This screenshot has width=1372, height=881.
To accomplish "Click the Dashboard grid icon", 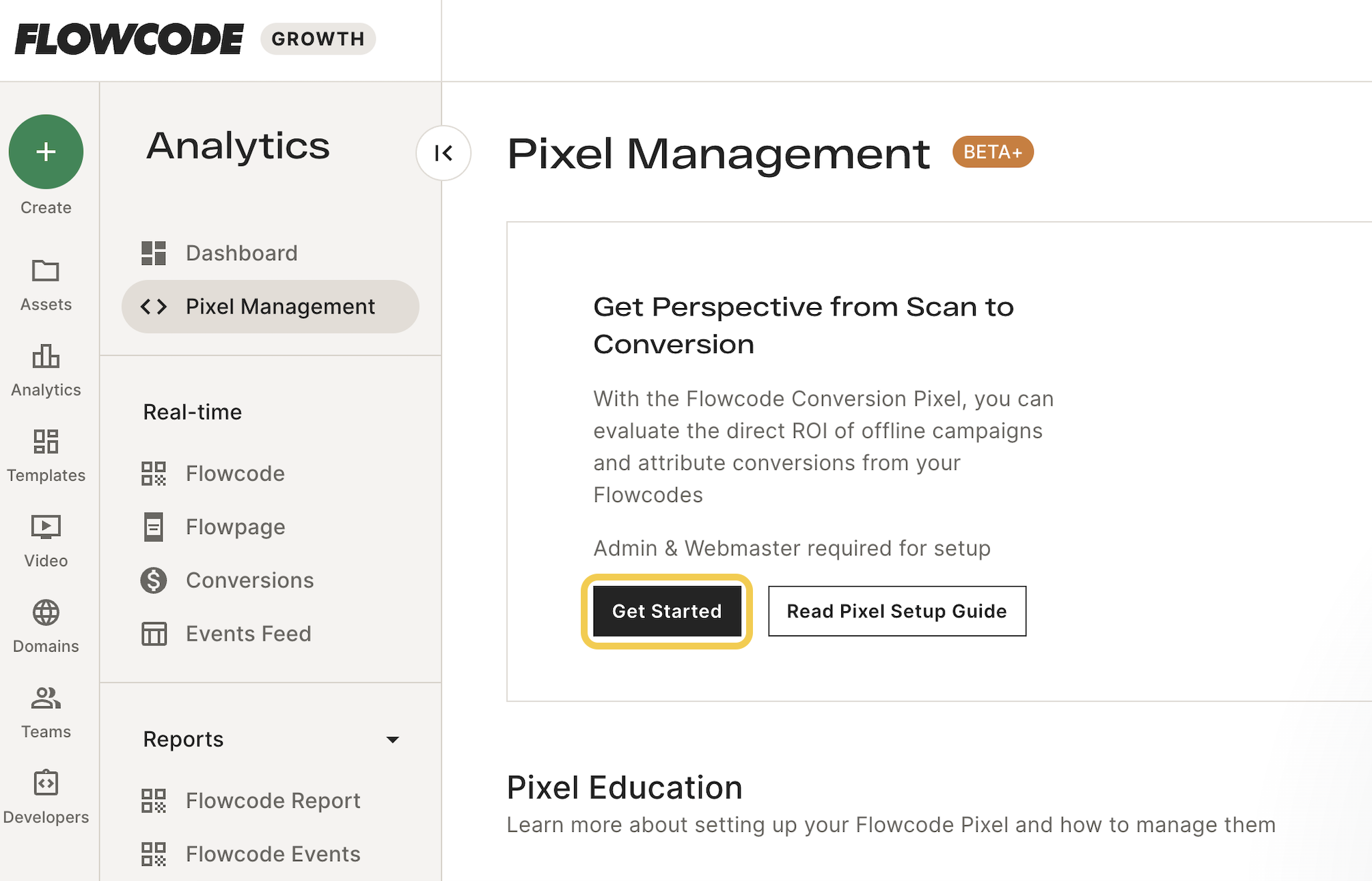I will [x=154, y=253].
